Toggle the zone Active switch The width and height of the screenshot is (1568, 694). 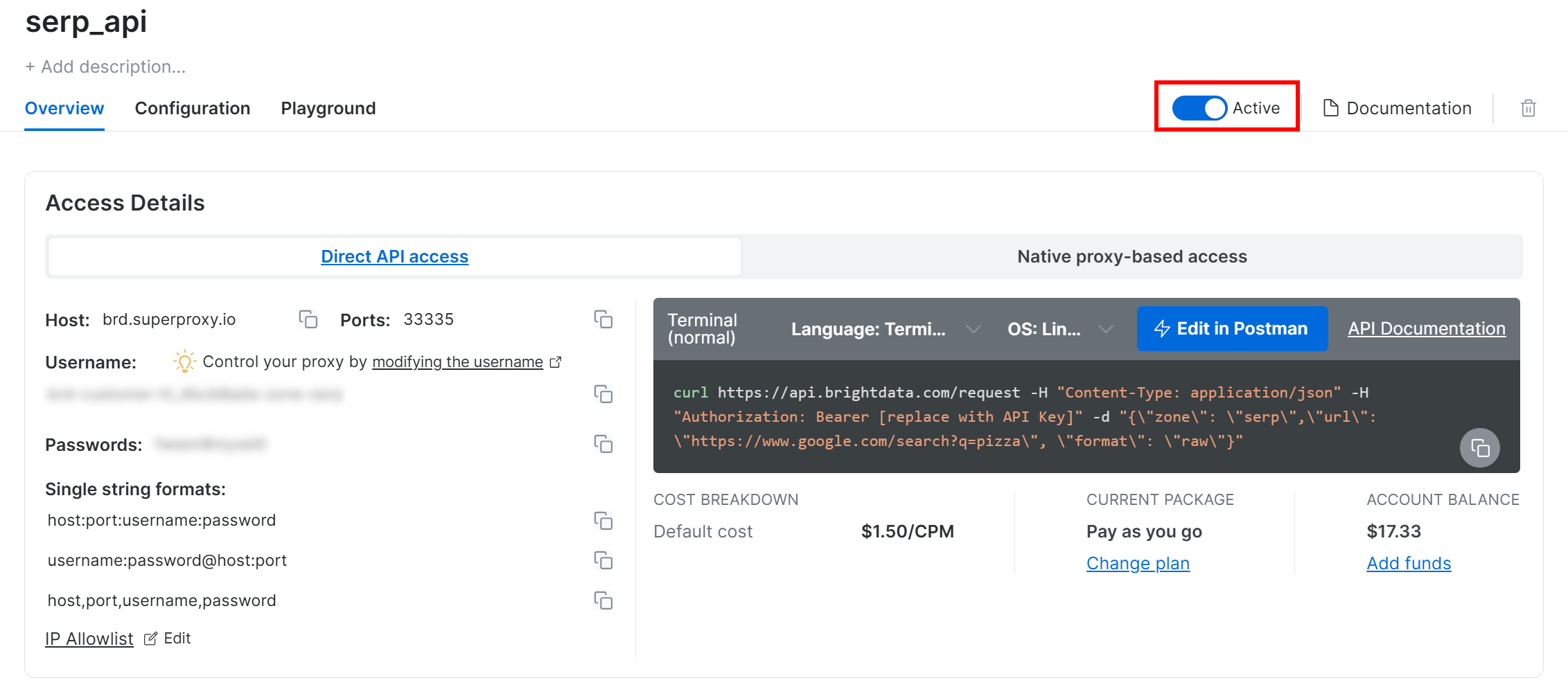(x=1199, y=108)
